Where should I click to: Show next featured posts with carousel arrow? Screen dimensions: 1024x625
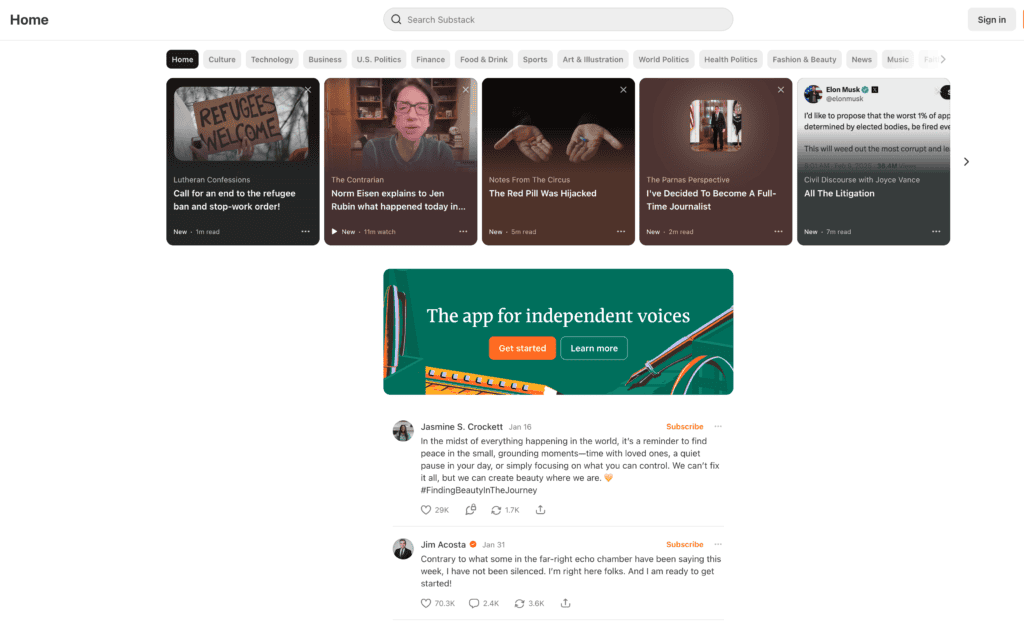pos(966,161)
